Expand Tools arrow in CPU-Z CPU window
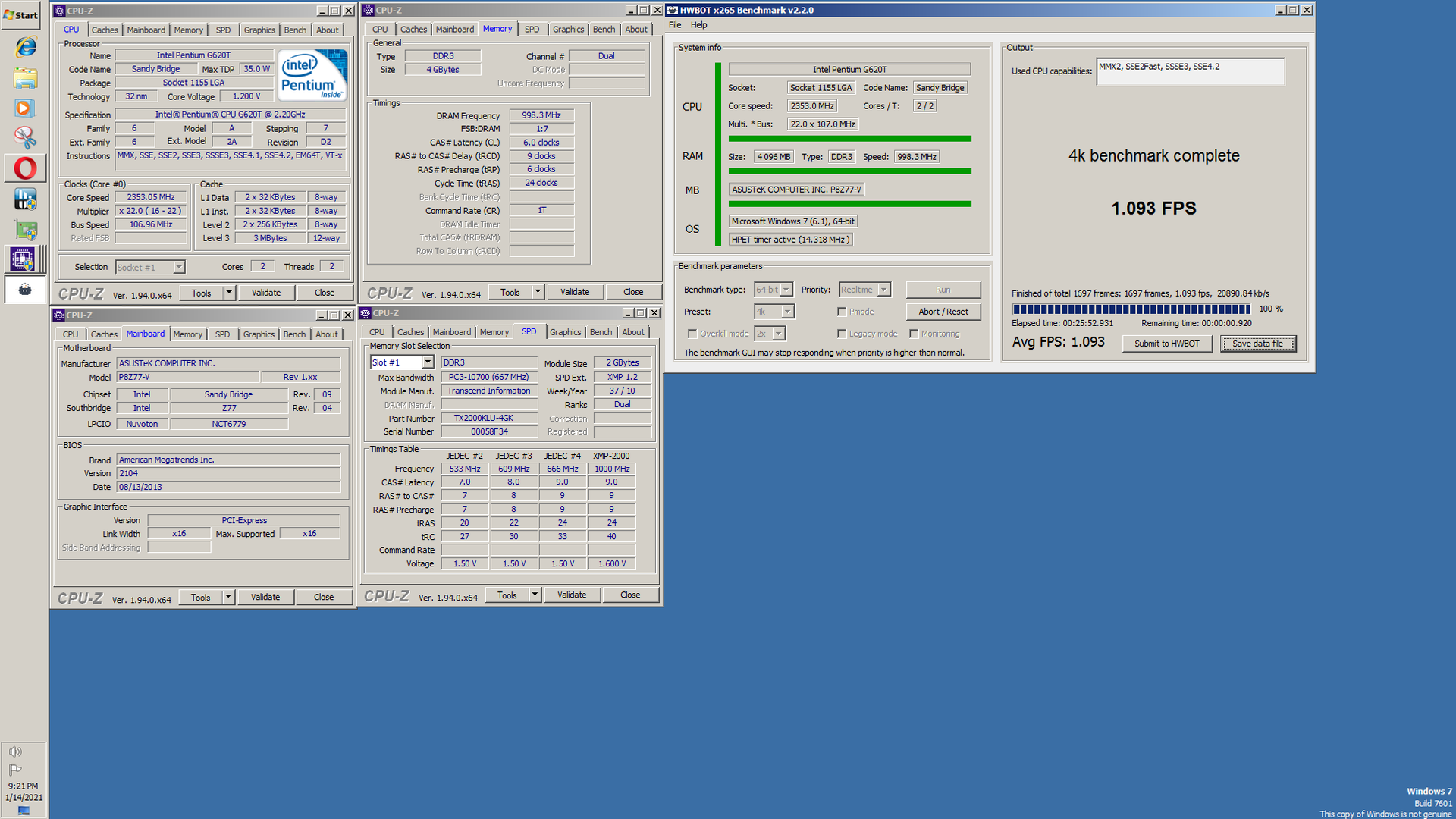The height and width of the screenshot is (819, 1456). (x=229, y=293)
